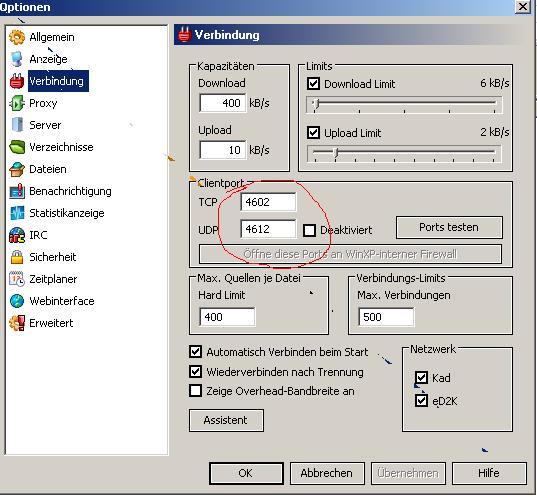Open the Allgemein gear icon
Image resolution: width=537 pixels, height=498 pixels.
pyautogui.click(x=17, y=37)
